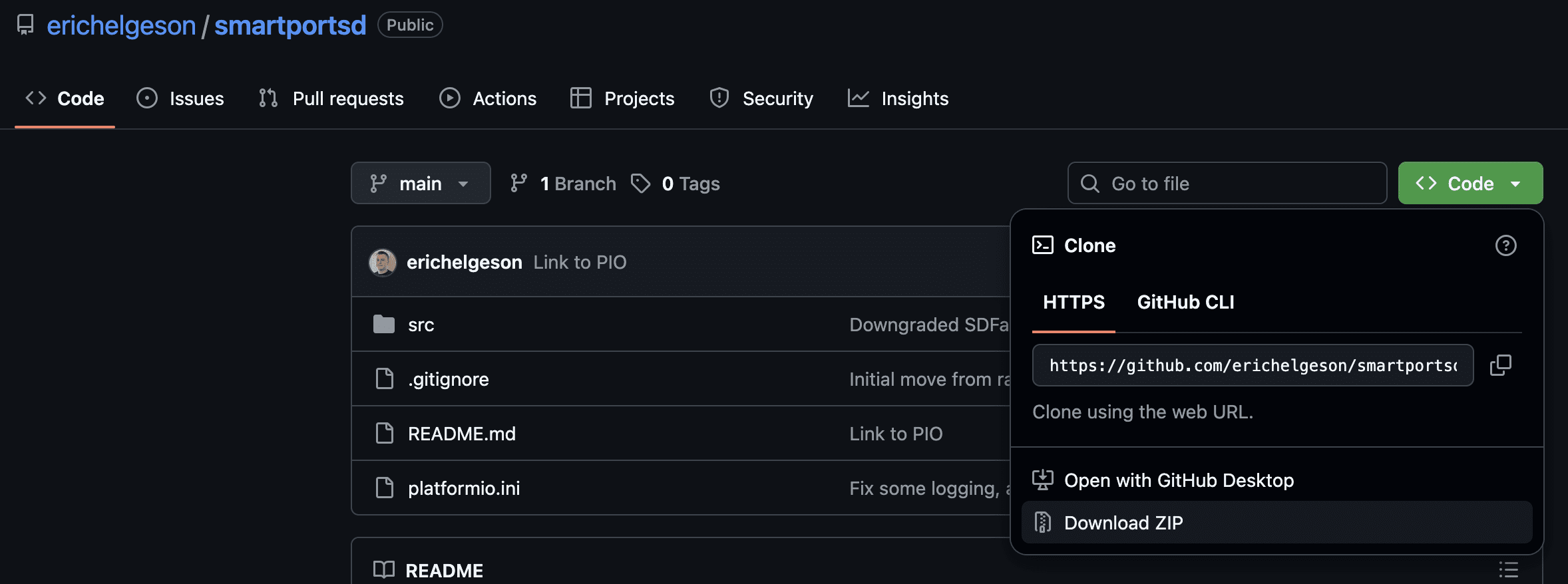Viewport: 1568px width, 584px height.
Task: Click the repository icon beside erichelgeson
Action: click(25, 25)
